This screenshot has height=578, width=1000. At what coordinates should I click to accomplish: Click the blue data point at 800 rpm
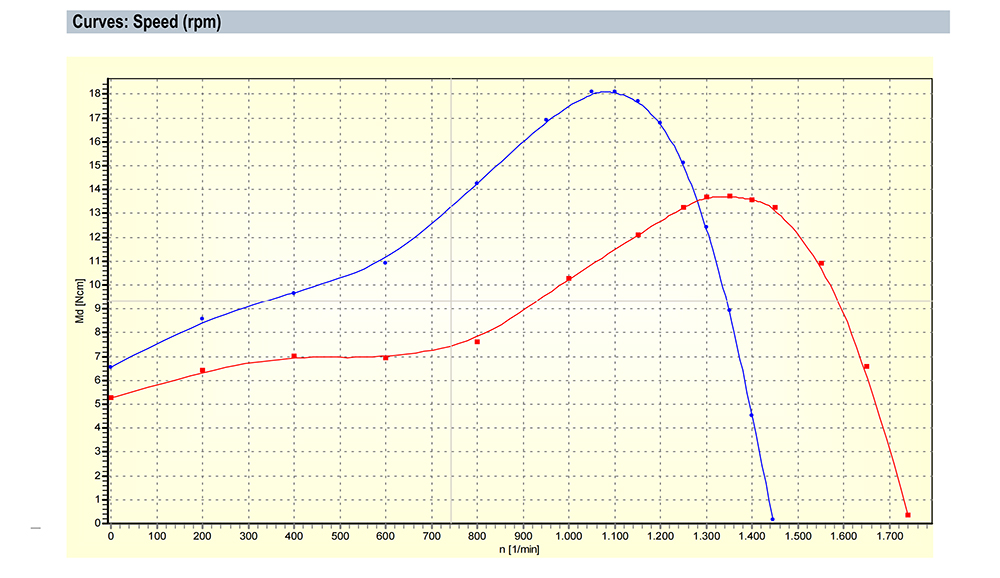[477, 183]
